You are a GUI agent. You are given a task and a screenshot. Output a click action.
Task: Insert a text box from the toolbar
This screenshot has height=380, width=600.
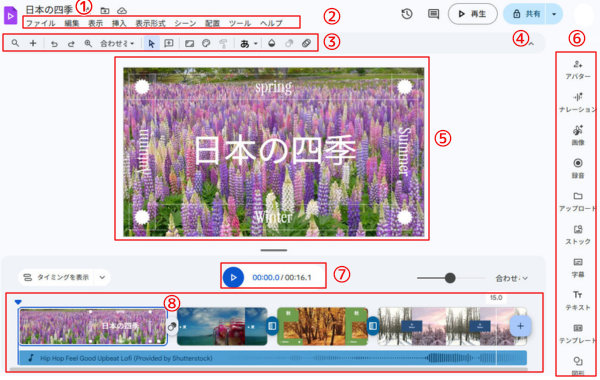(168, 43)
